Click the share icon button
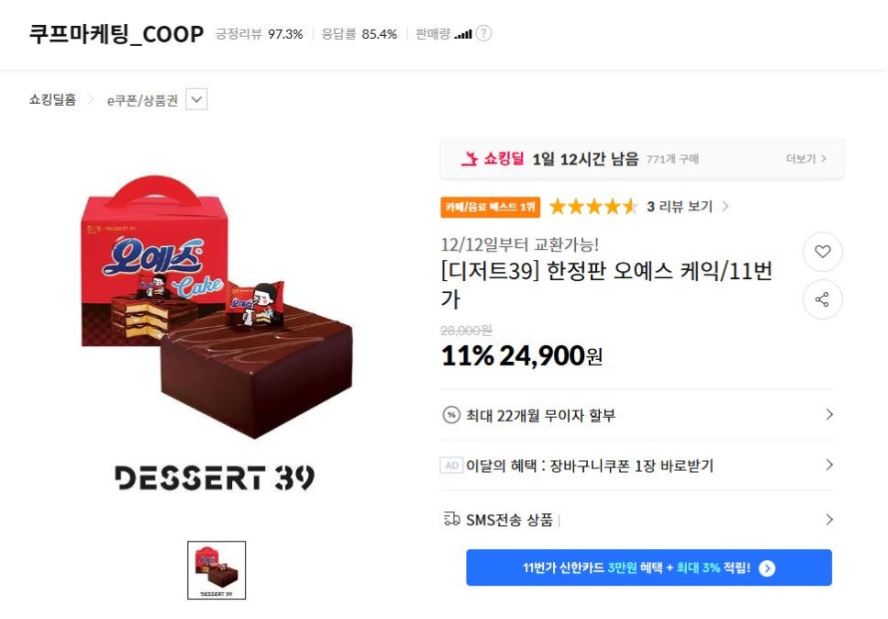Viewport: 888px width, 619px height. [x=822, y=300]
